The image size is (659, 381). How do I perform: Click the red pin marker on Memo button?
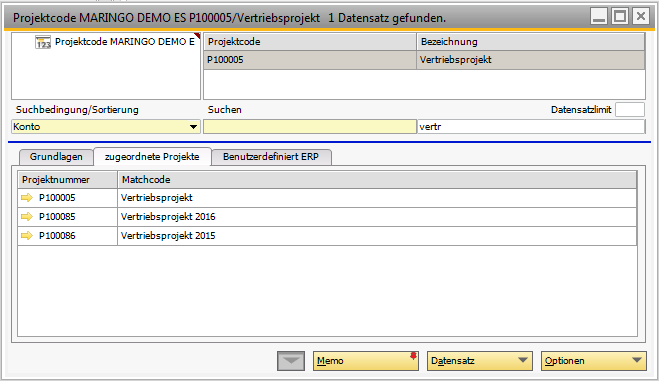point(414,356)
